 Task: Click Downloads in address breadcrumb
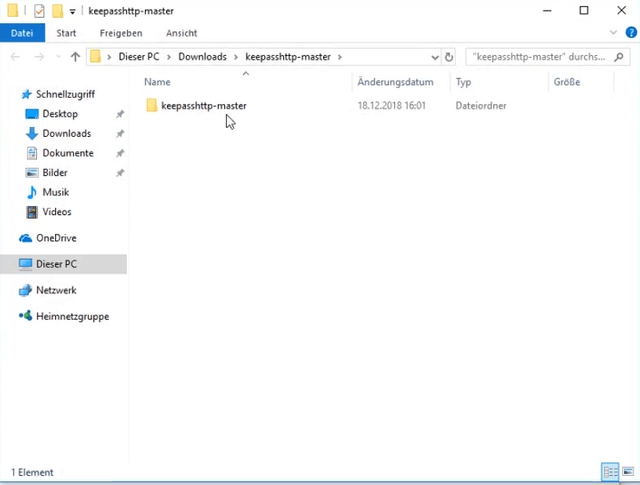tap(202, 57)
